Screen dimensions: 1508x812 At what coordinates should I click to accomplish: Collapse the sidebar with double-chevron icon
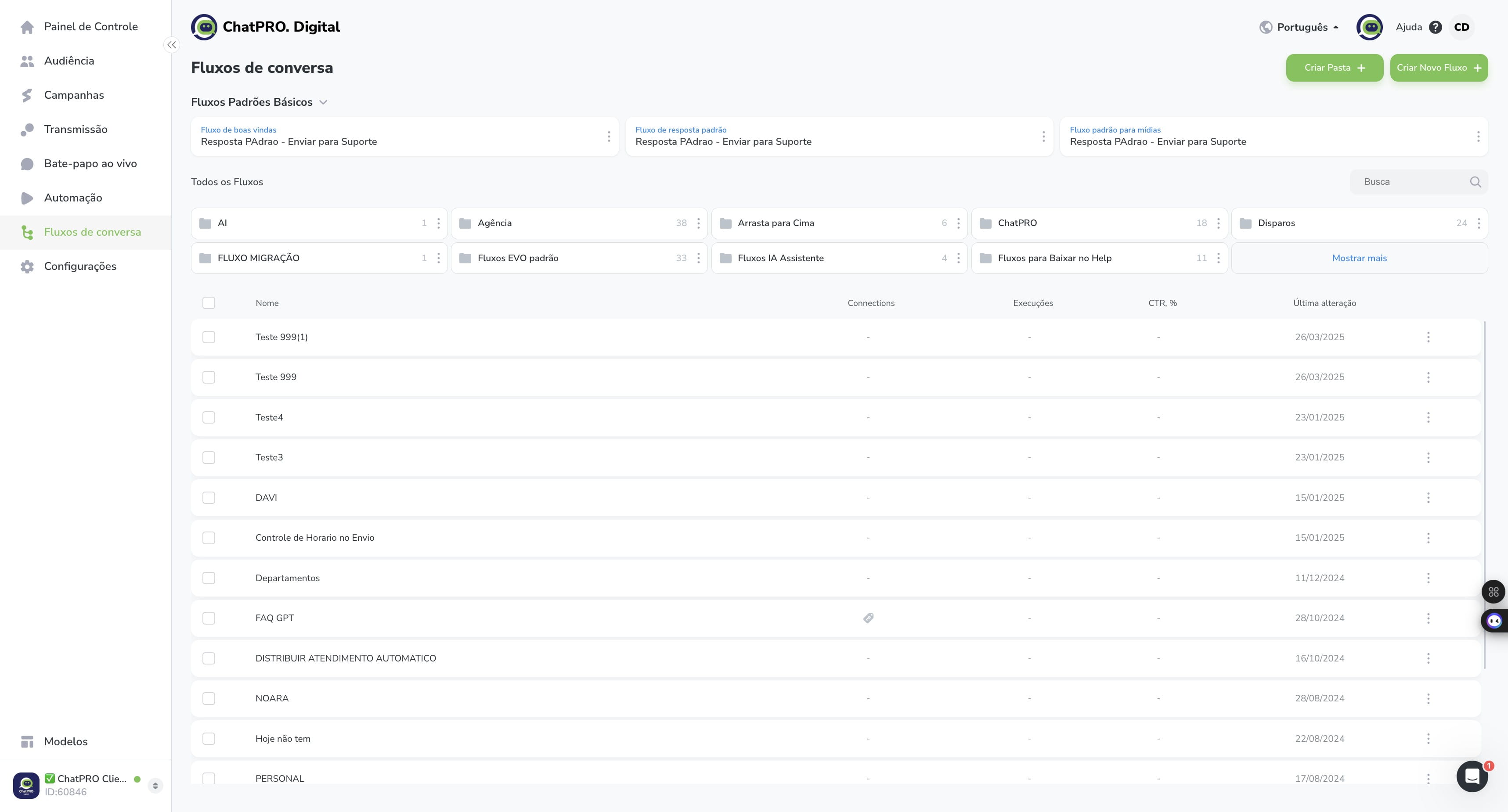point(172,45)
